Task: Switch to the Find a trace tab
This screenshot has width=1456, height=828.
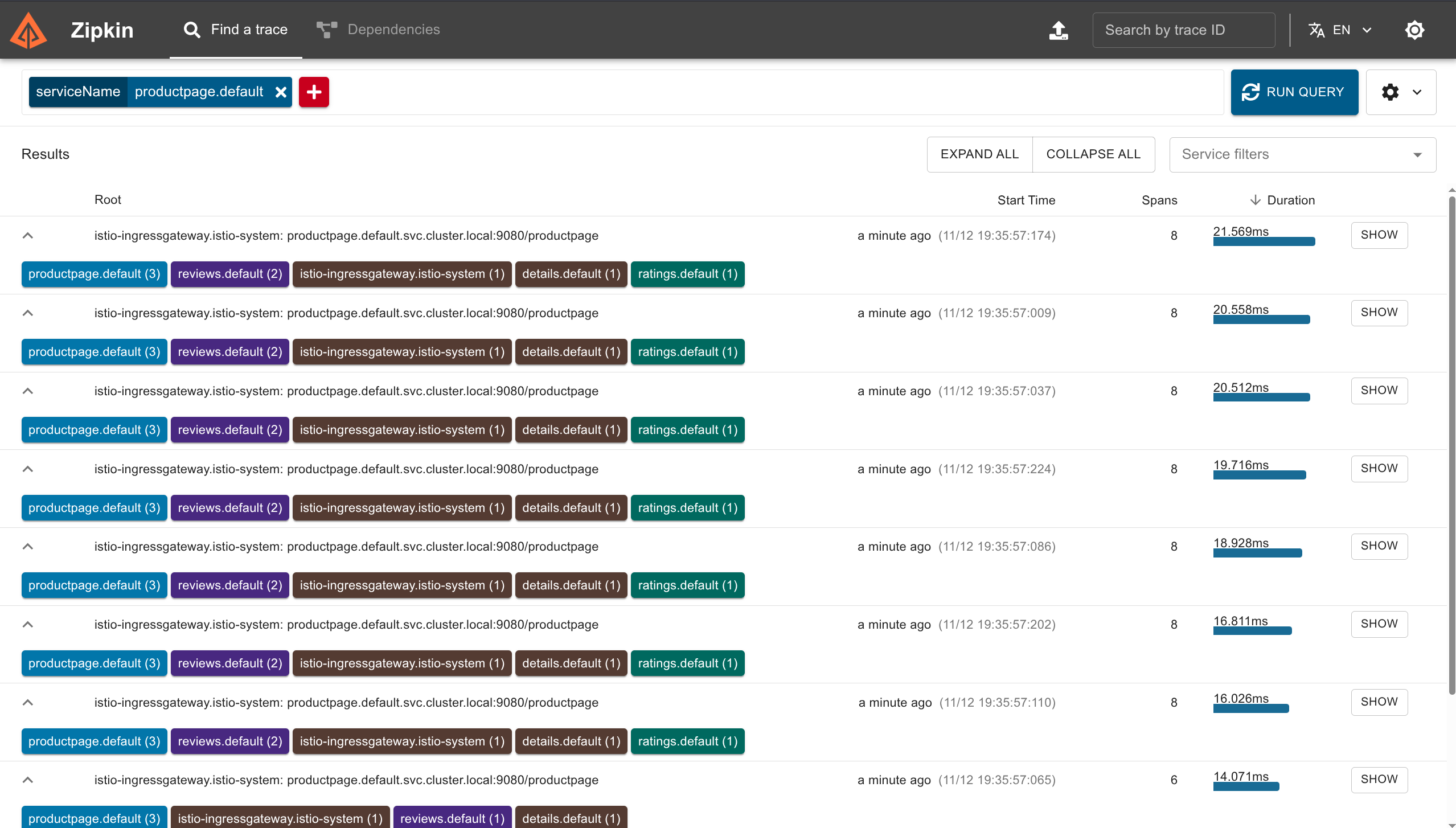Action: tap(236, 30)
